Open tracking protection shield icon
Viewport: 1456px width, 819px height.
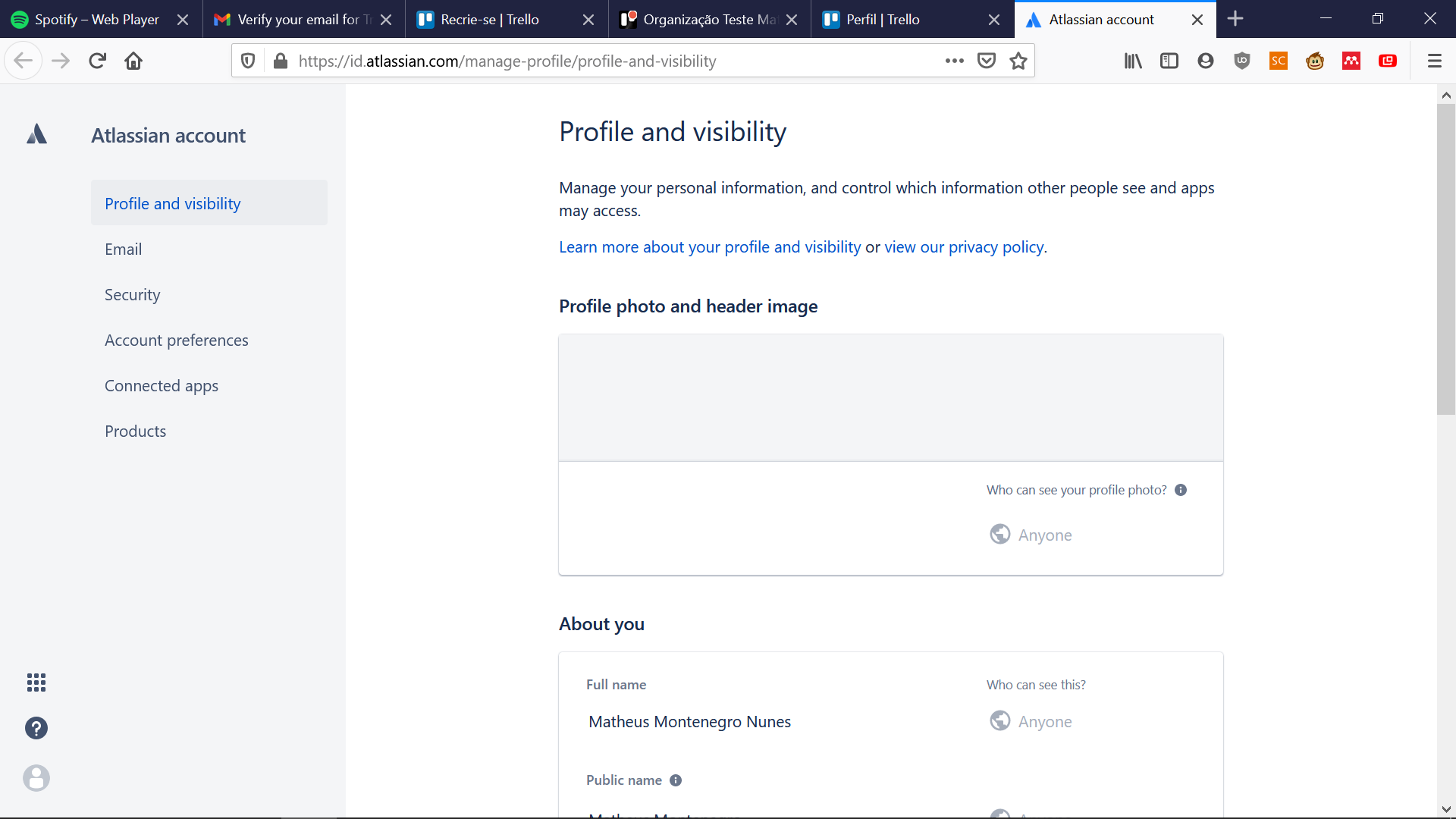pyautogui.click(x=248, y=61)
